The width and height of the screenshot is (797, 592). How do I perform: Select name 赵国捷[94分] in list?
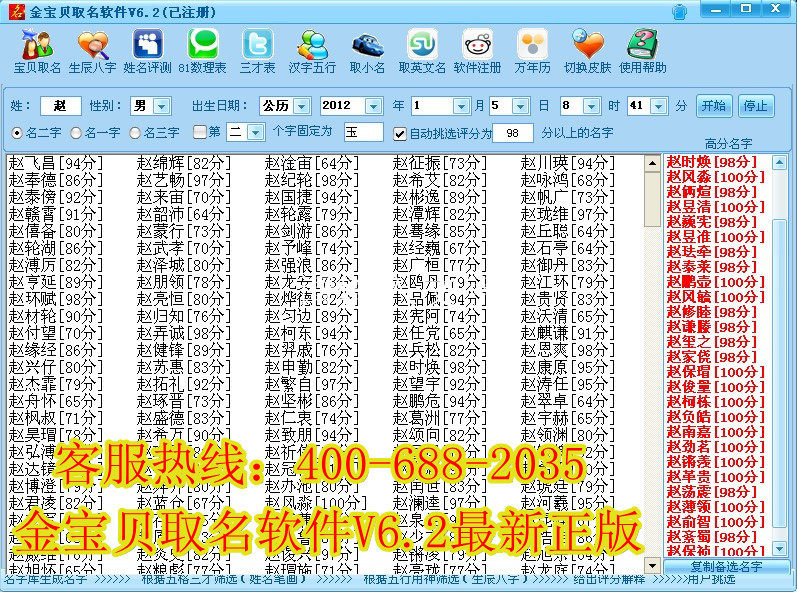point(312,197)
